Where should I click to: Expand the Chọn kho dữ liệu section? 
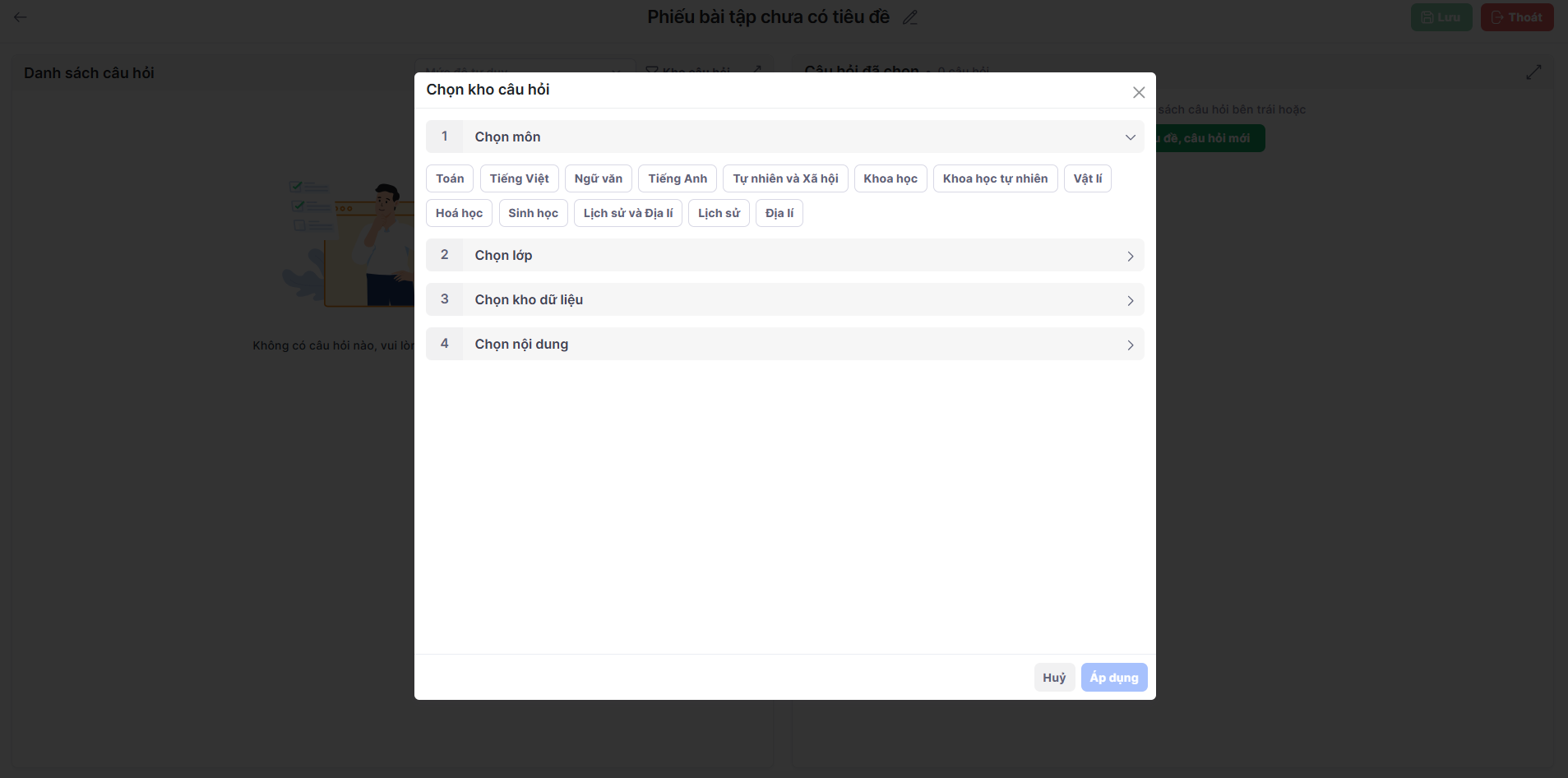1131,300
